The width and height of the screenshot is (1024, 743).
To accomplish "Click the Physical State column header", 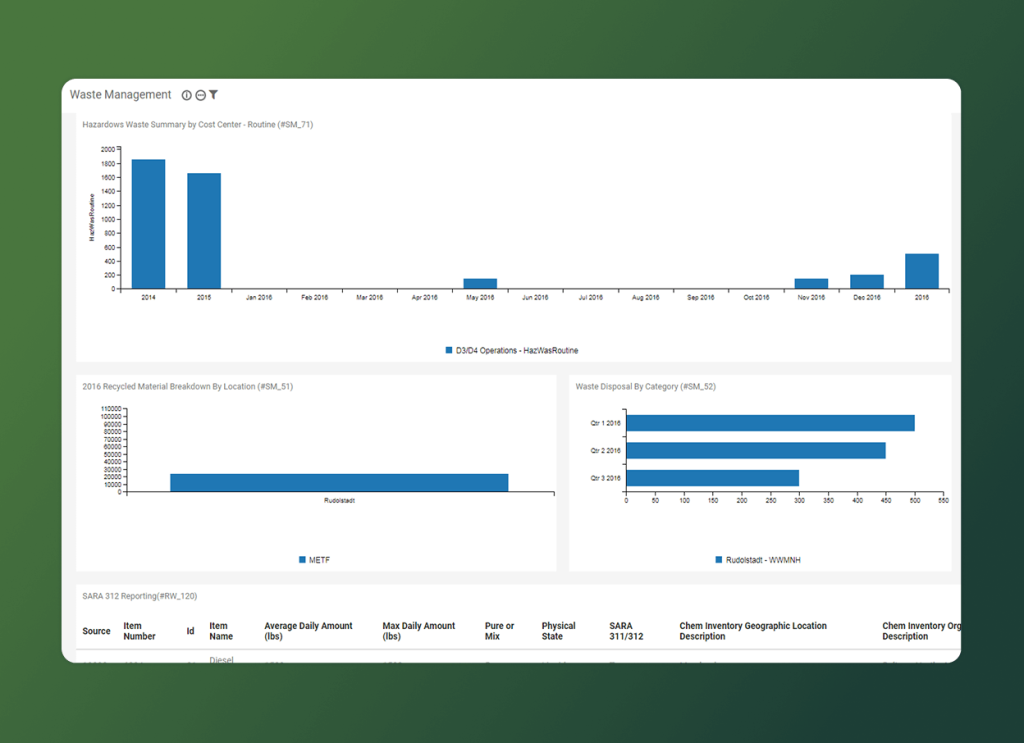I will 557,630.
